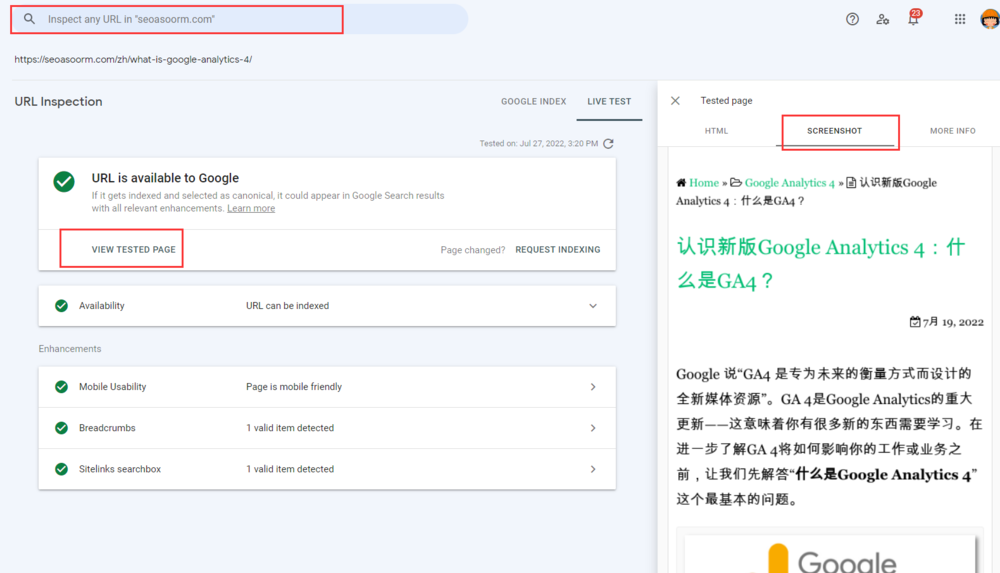The image size is (1000, 573).
Task: Click '1 valid item detected' for Sitelinks searchbox
Action: pyautogui.click(x=290, y=469)
